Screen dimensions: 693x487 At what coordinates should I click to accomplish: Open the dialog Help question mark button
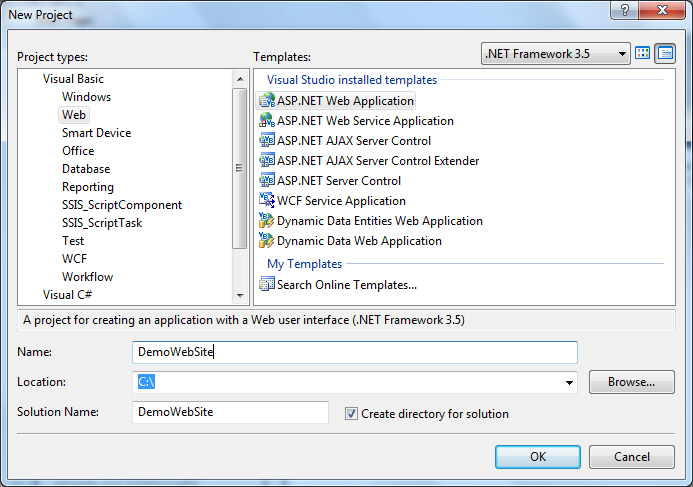click(624, 10)
